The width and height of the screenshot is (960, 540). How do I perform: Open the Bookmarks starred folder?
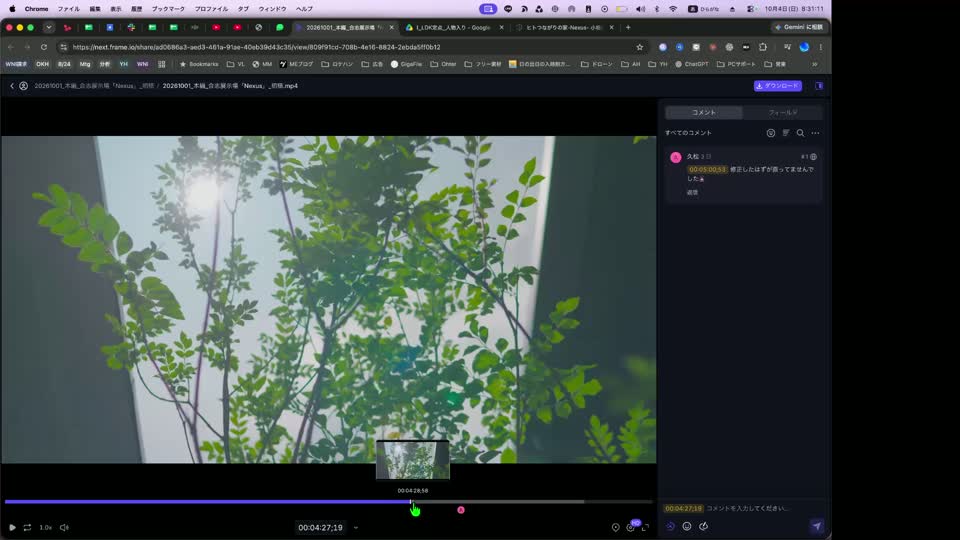coord(198,64)
